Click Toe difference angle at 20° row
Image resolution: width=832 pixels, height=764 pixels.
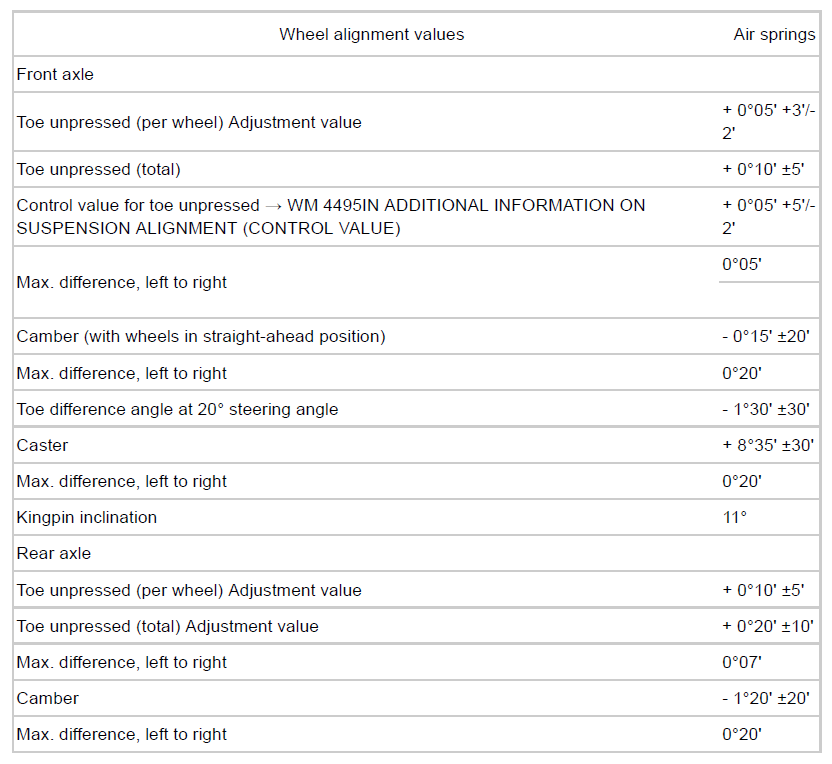pyautogui.click(x=177, y=409)
